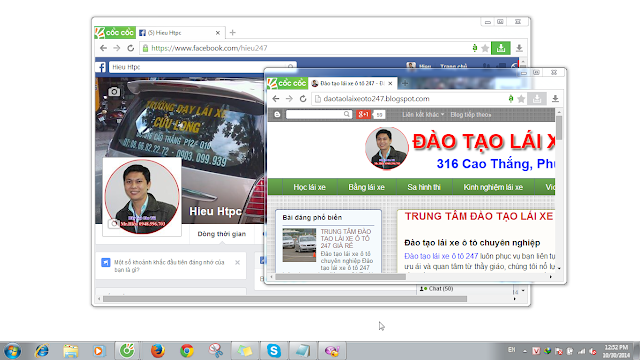This screenshot has width=640, height=360.
Task: Open Google Chrome from the taskbar
Action: point(187,351)
